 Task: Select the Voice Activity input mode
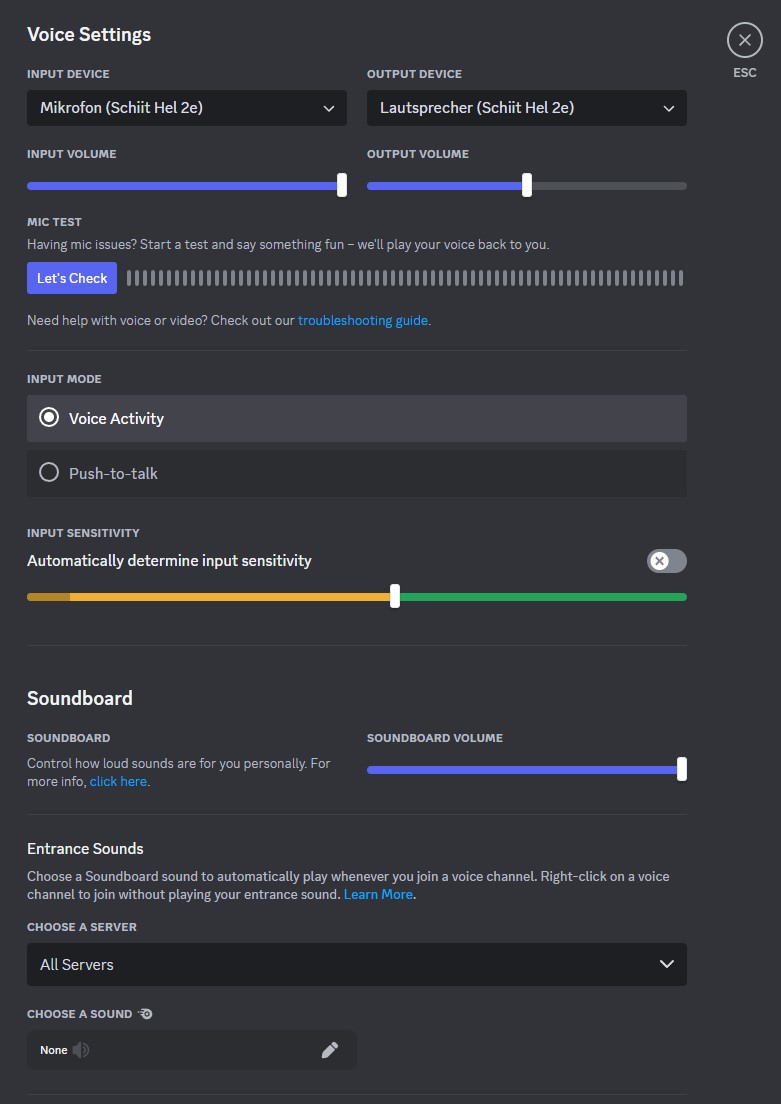[x=356, y=418]
